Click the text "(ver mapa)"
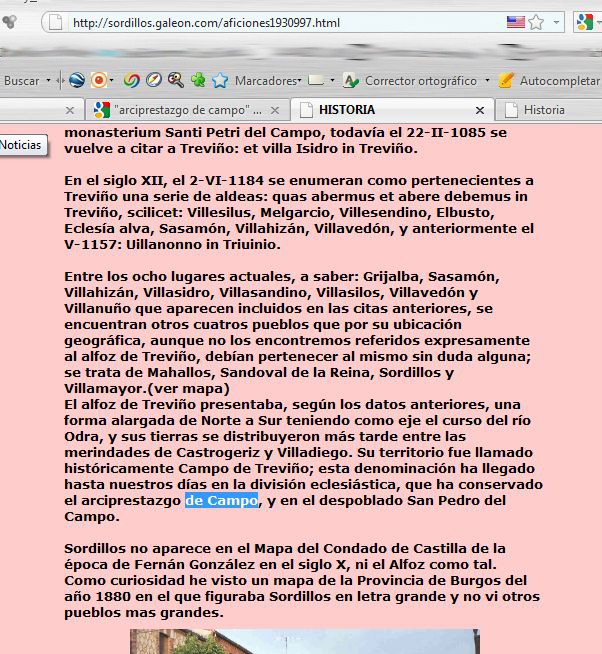Image resolution: width=602 pixels, height=654 pixels. (189, 388)
